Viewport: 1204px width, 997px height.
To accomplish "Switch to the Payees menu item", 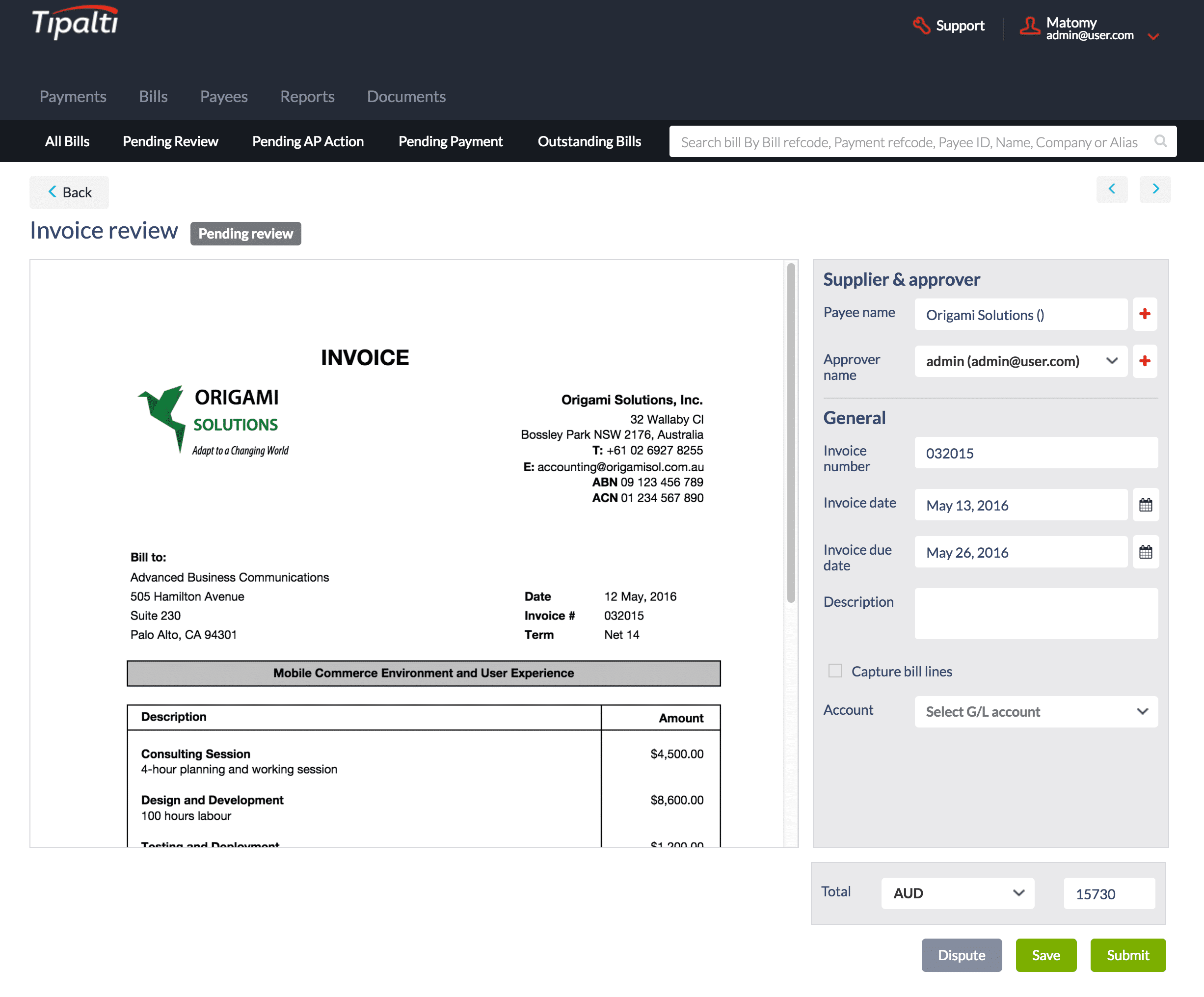I will click(x=224, y=96).
